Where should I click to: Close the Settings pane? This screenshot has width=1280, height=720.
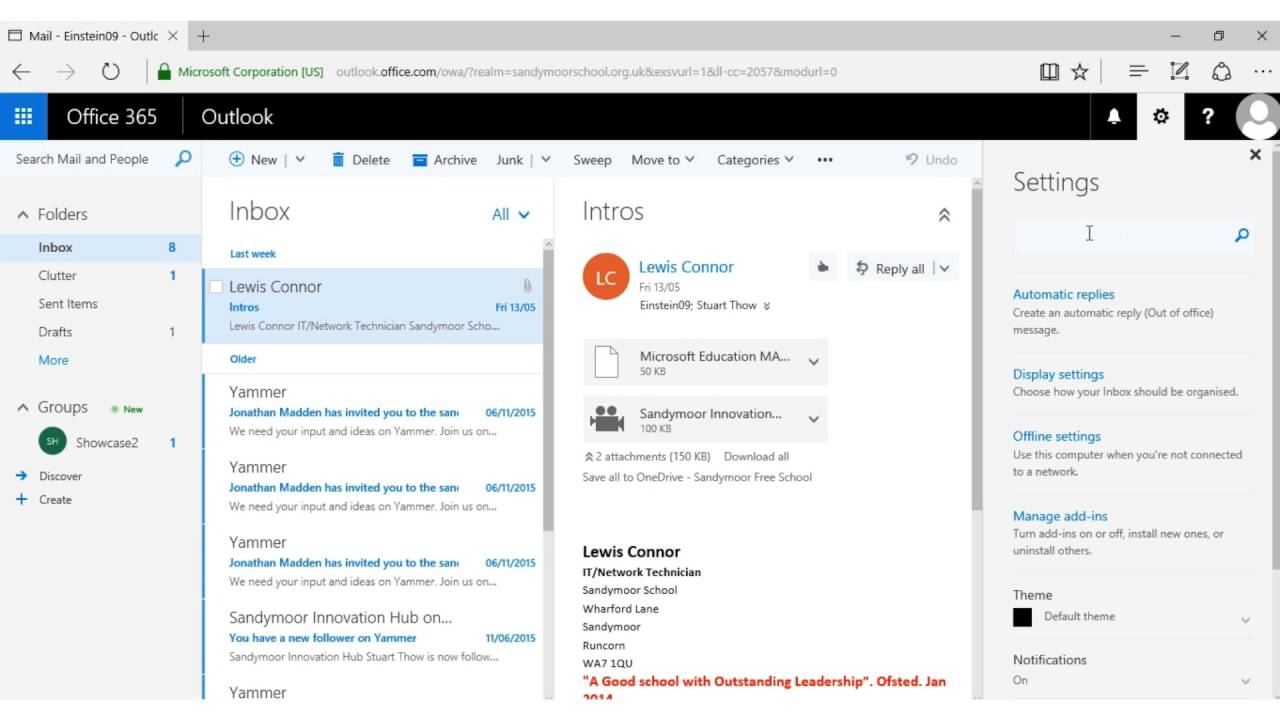(1255, 154)
